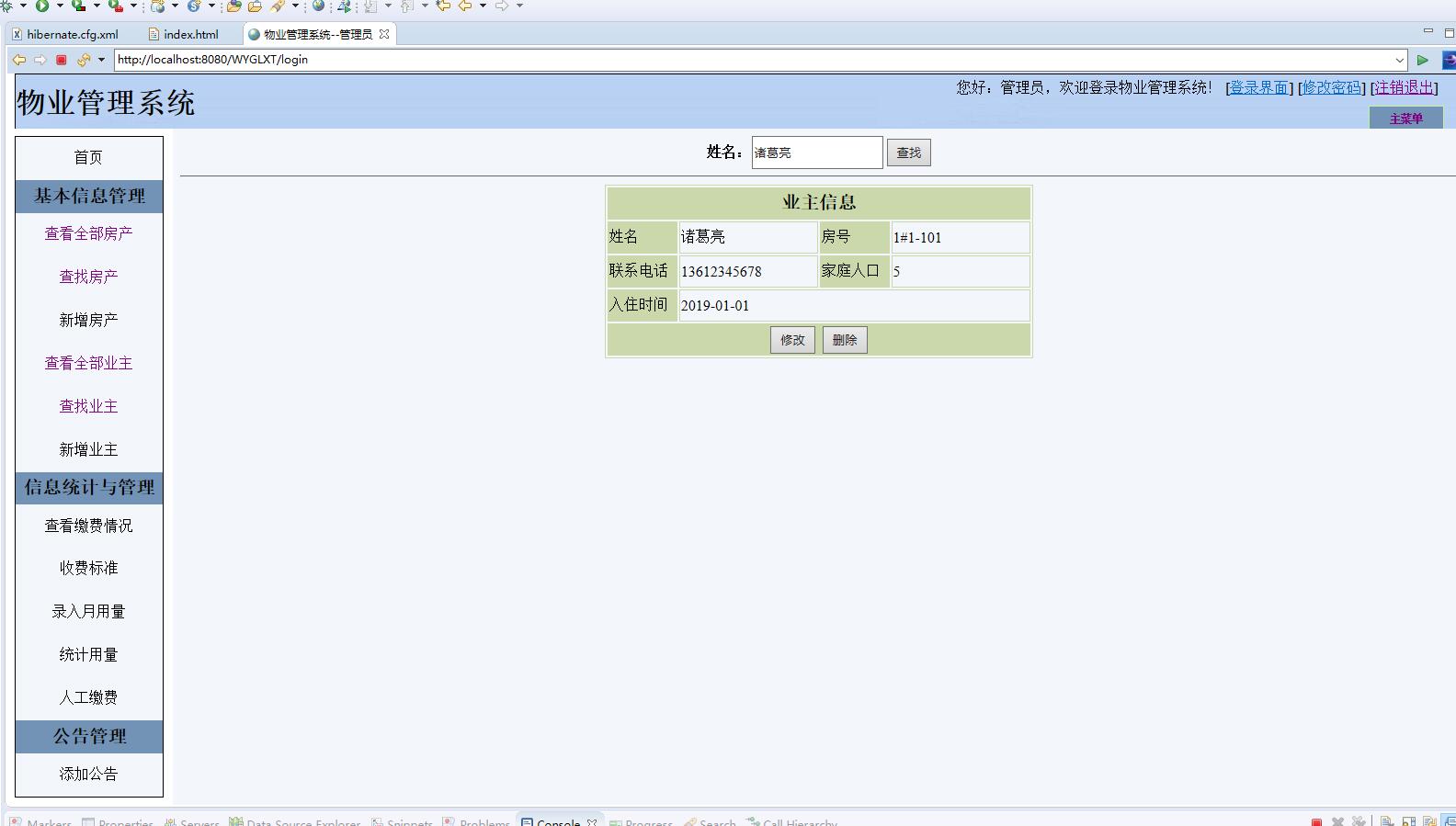Click the 姓名 search input field
This screenshot has width=1456, height=826.
click(x=817, y=153)
